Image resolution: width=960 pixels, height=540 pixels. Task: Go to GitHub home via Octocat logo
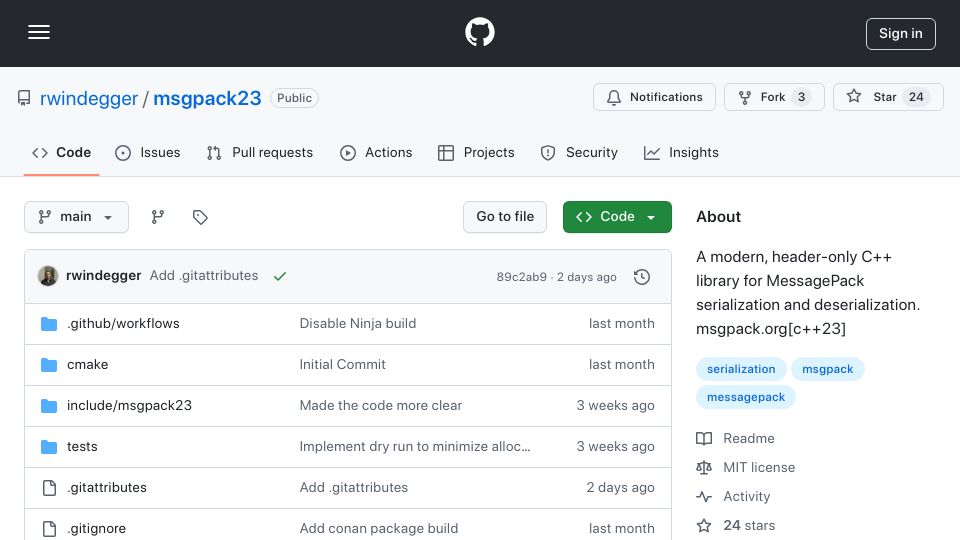[479, 32]
